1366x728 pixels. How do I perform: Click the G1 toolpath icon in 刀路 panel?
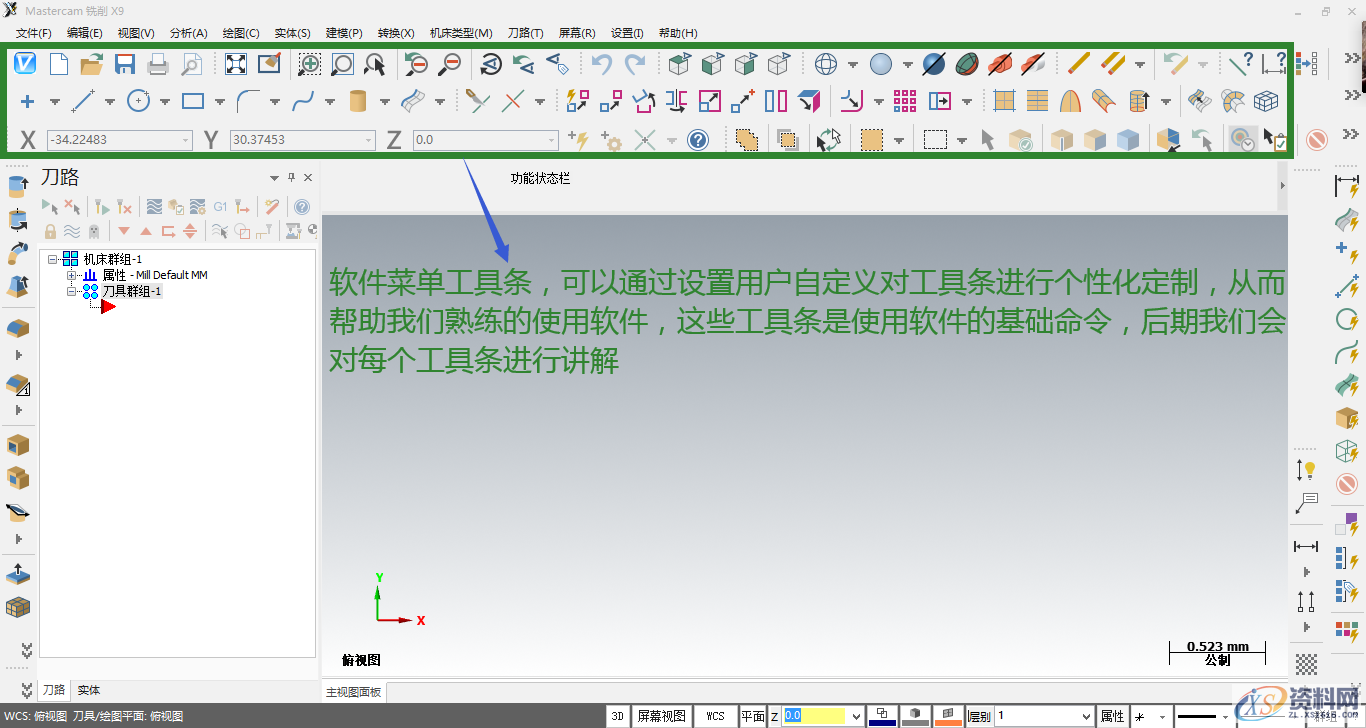tap(221, 207)
